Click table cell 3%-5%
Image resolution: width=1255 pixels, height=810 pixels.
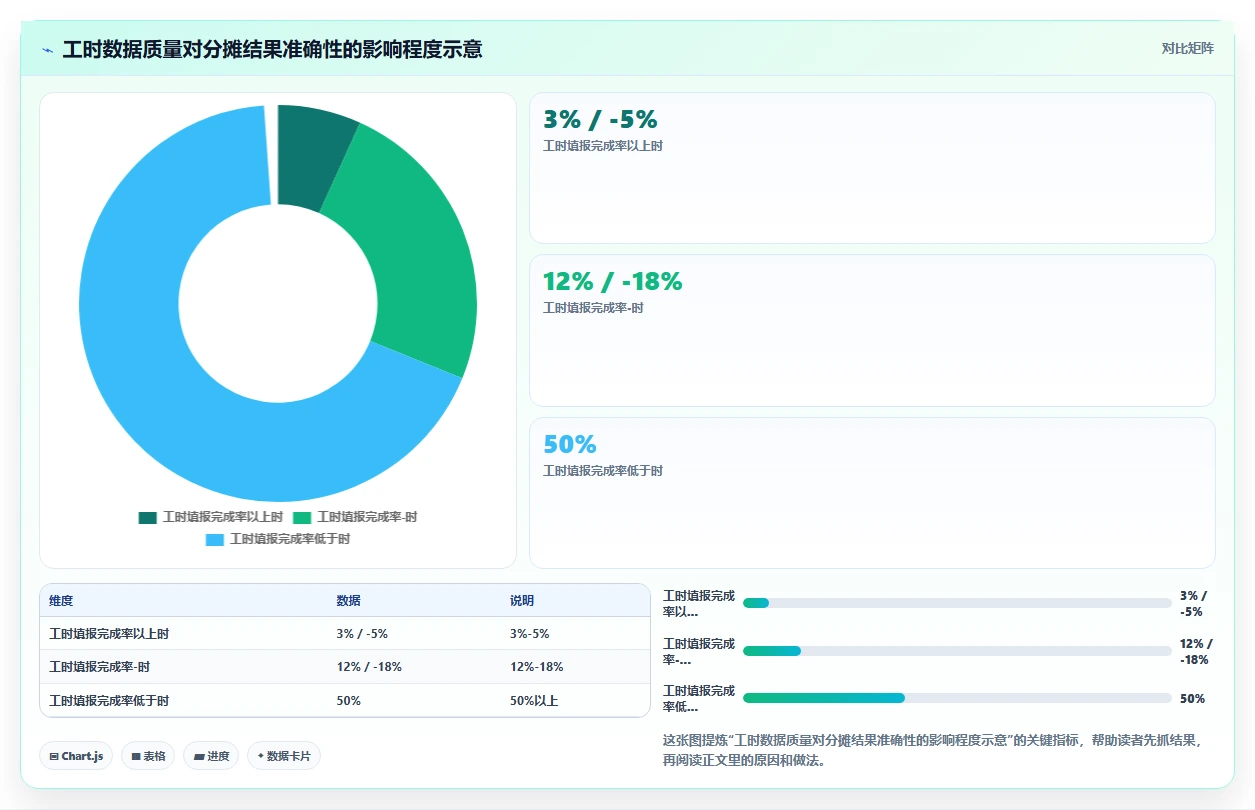tap(575, 634)
